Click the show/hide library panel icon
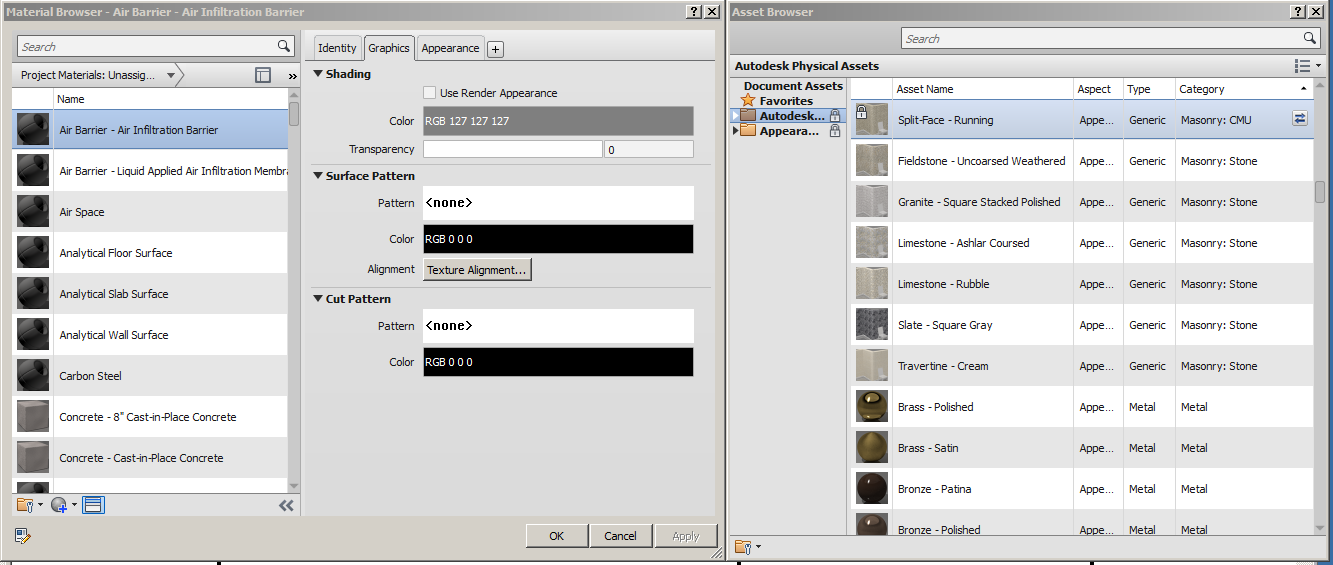 pos(263,75)
